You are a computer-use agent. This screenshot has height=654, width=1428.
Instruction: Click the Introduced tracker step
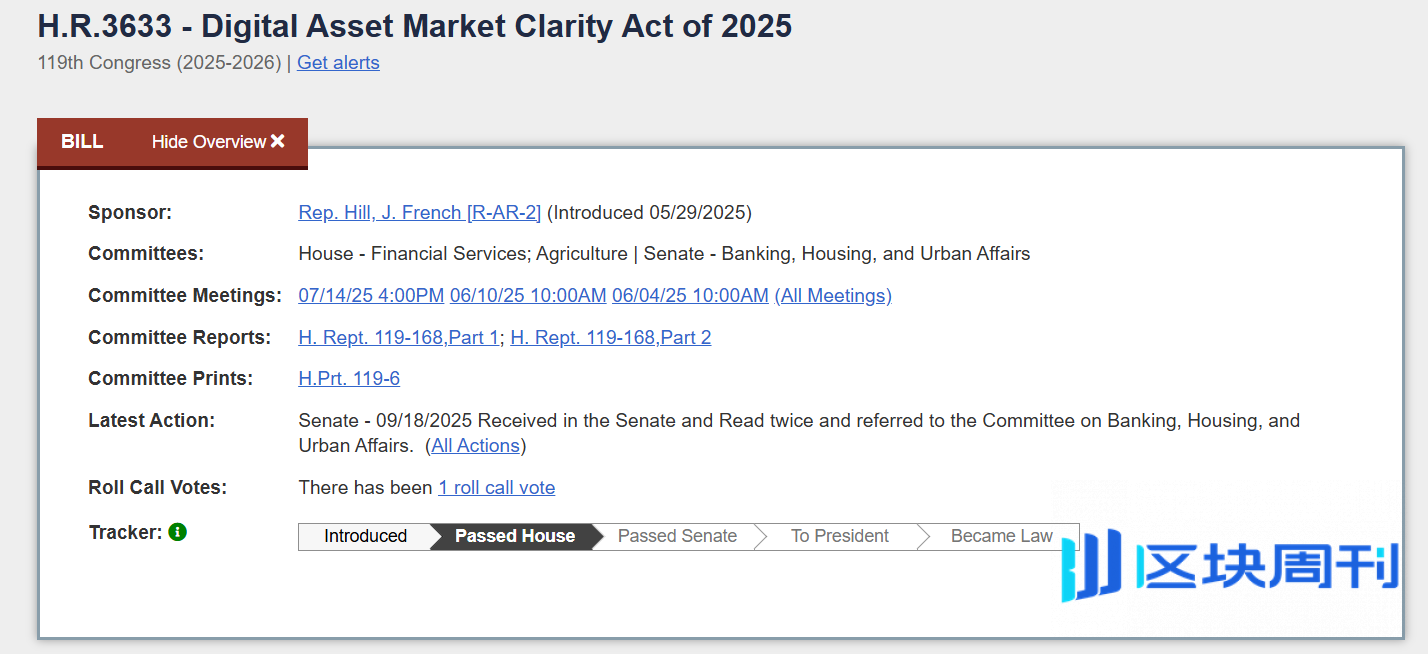click(365, 537)
